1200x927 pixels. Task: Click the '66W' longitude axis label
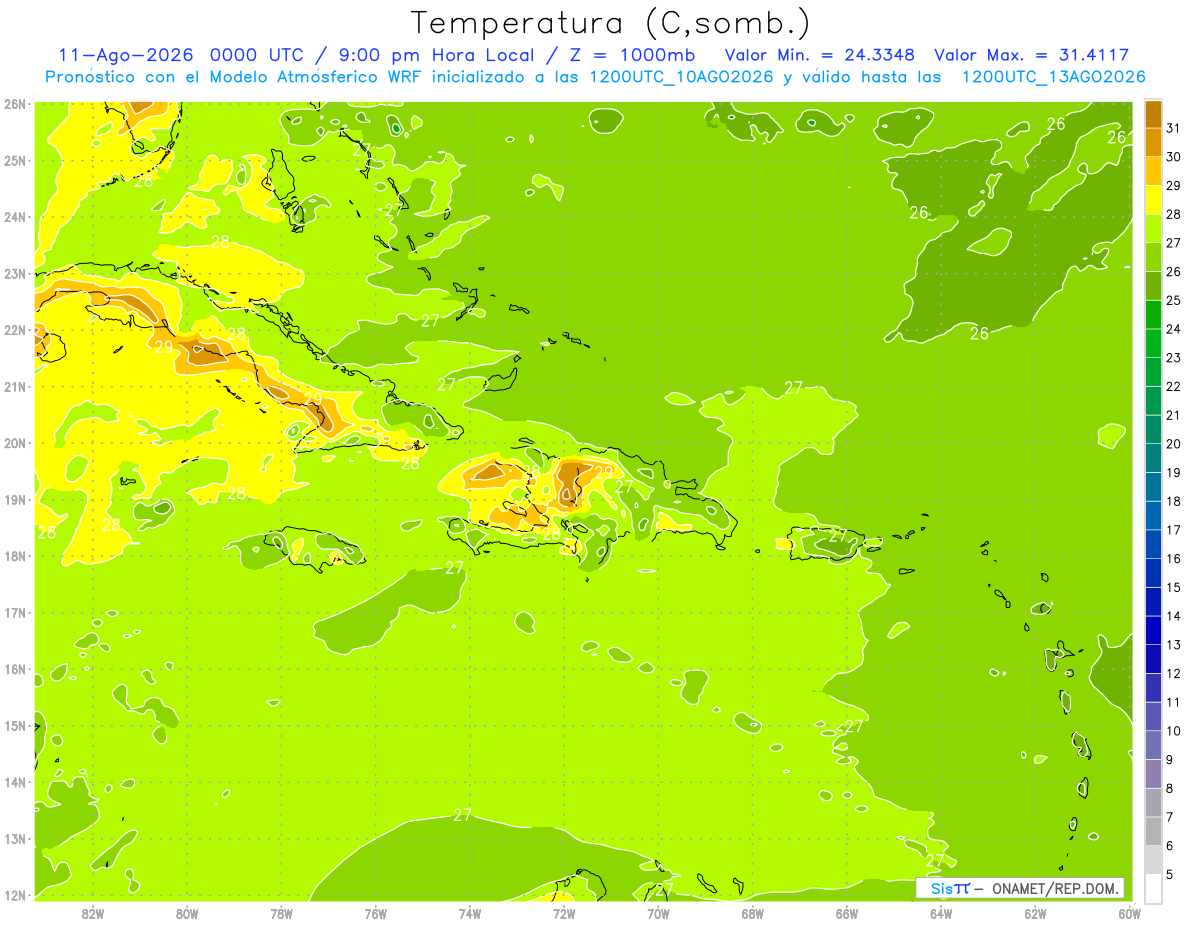tap(847, 912)
